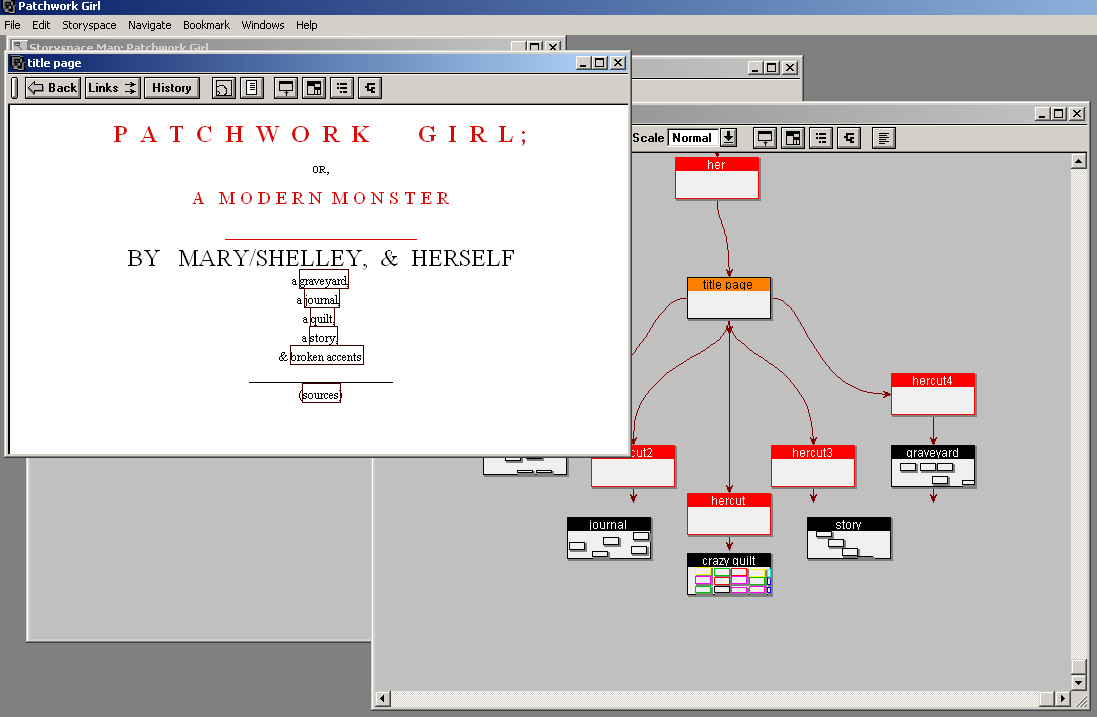Close the title page window
This screenshot has width=1097, height=717.
[618, 63]
